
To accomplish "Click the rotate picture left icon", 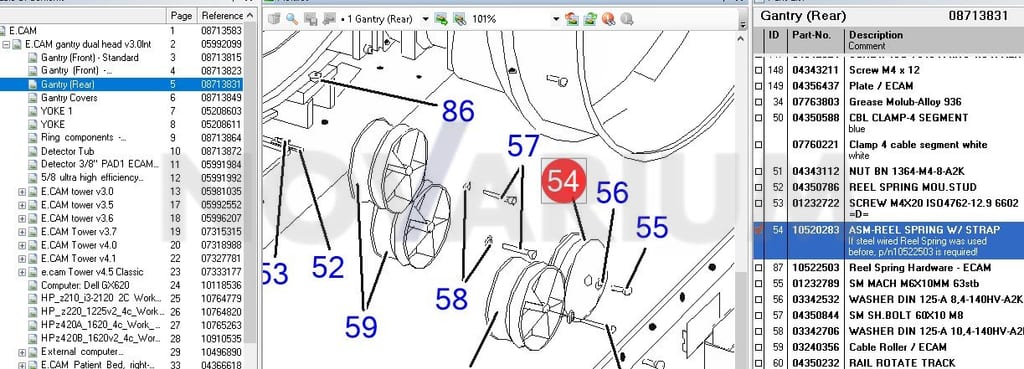I will pyautogui.click(x=572, y=19).
